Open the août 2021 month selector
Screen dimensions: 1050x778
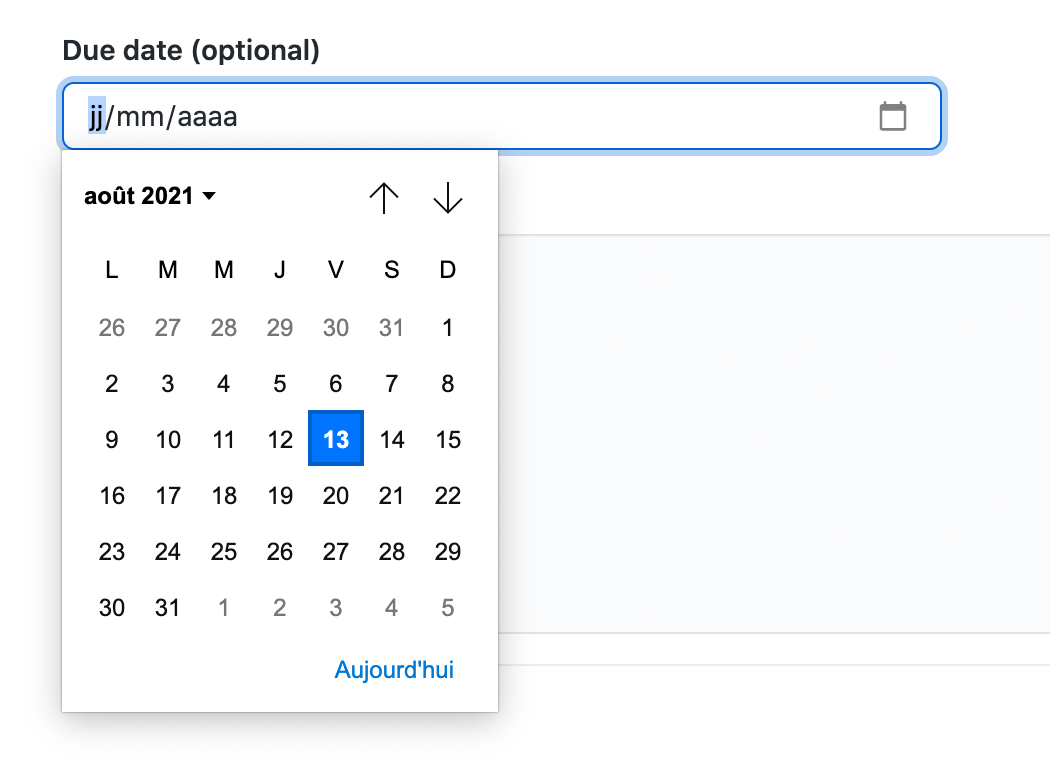tap(140, 196)
